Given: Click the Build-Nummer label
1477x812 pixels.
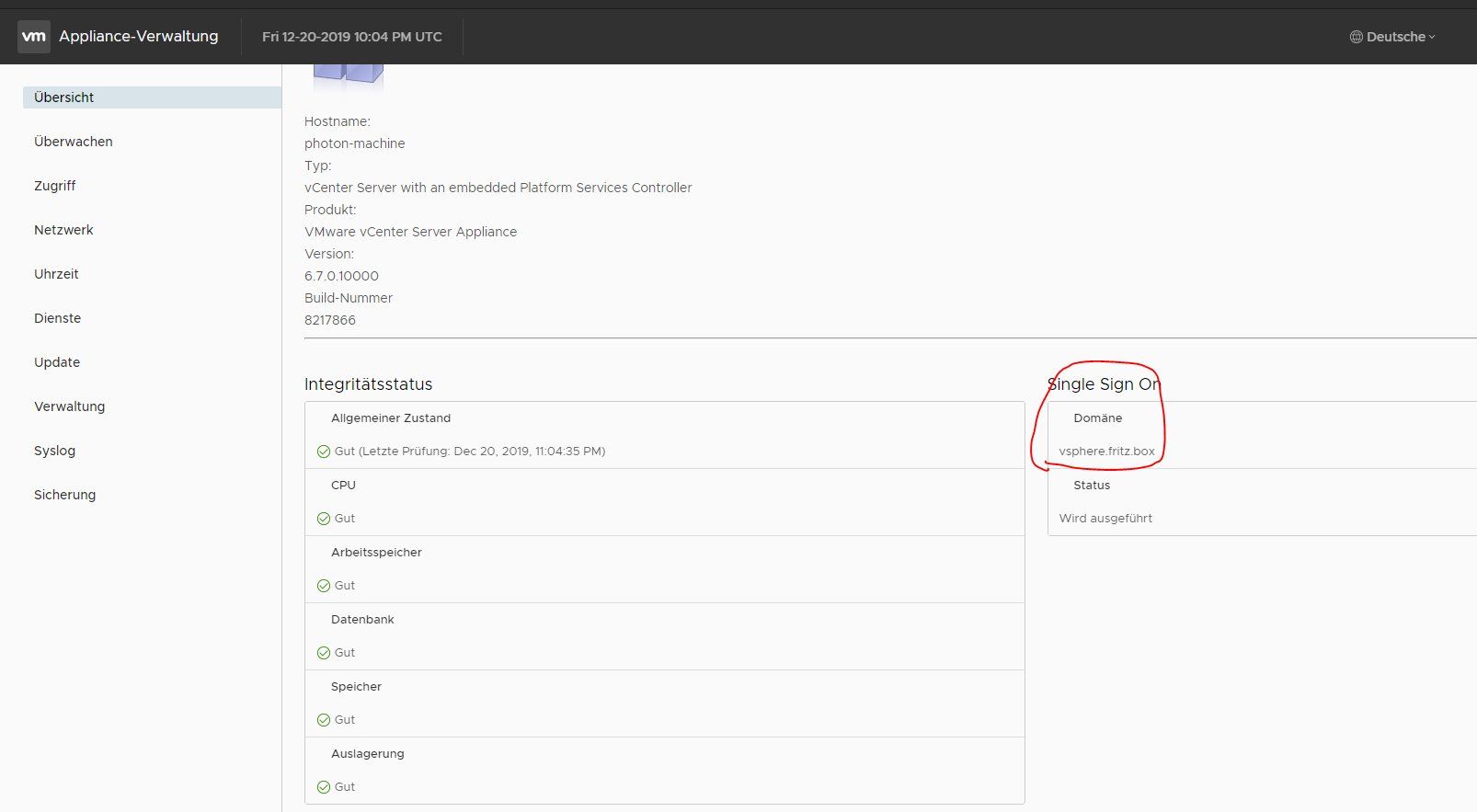Looking at the screenshot, I should tap(349, 298).
